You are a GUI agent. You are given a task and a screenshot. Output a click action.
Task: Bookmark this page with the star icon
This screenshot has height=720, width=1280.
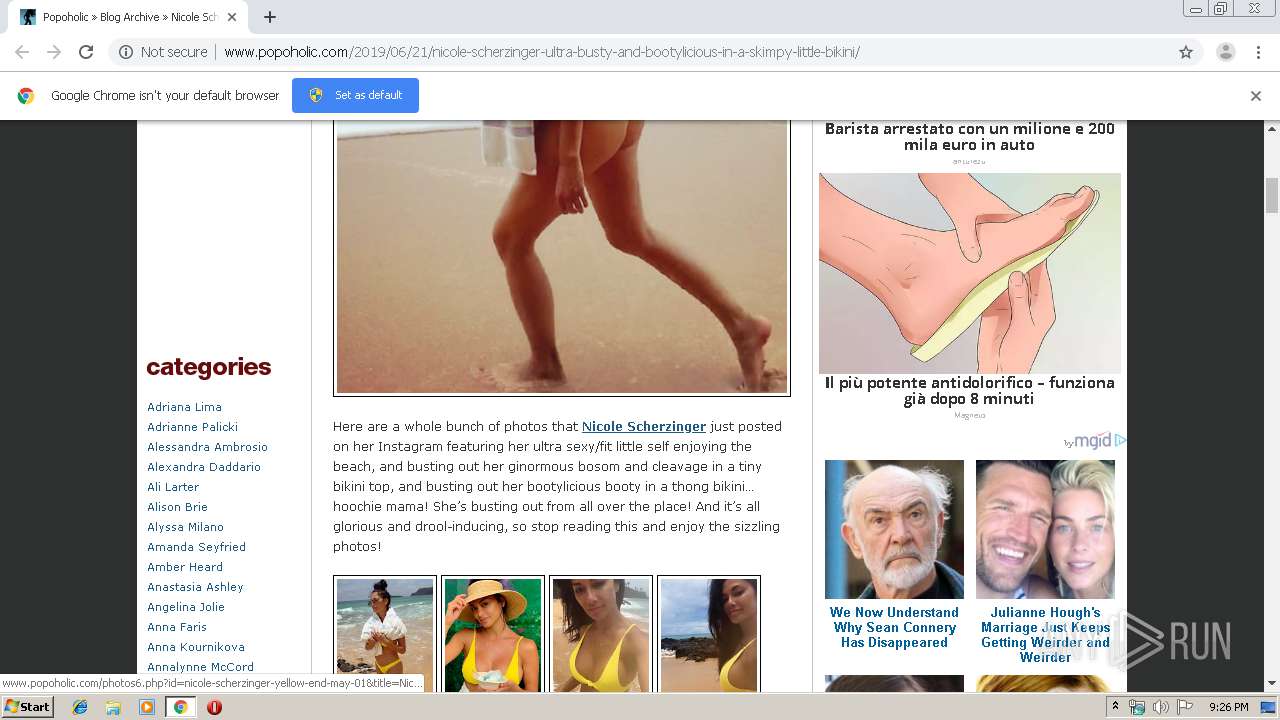(1186, 52)
